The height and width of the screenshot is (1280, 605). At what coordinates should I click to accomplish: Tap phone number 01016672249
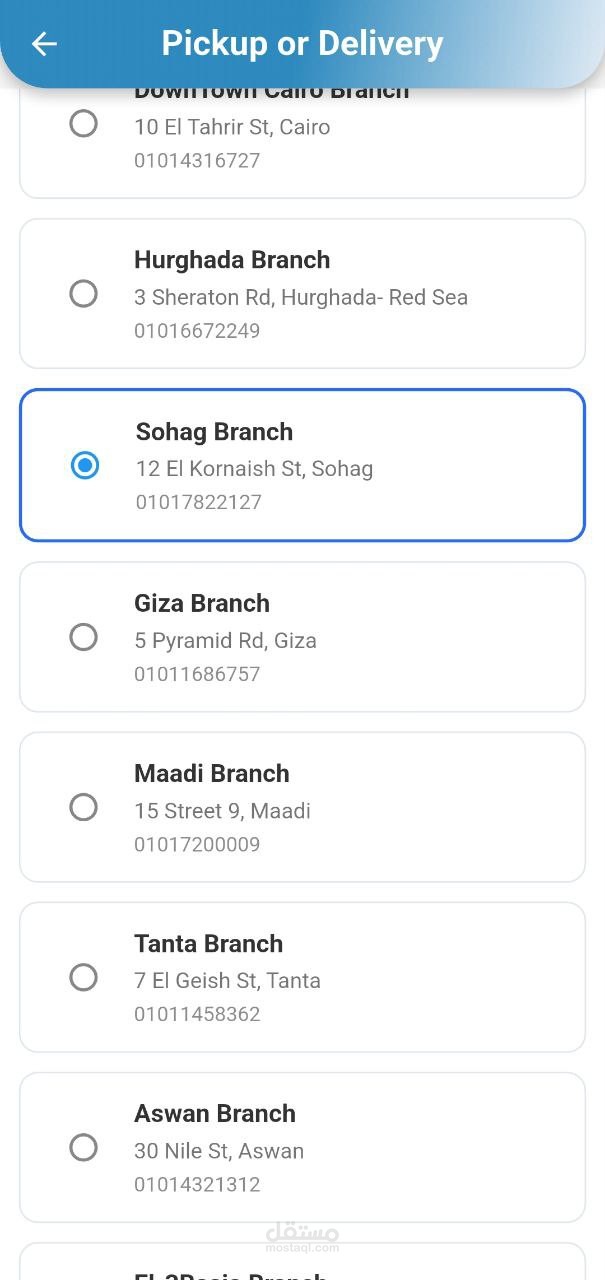pos(197,331)
